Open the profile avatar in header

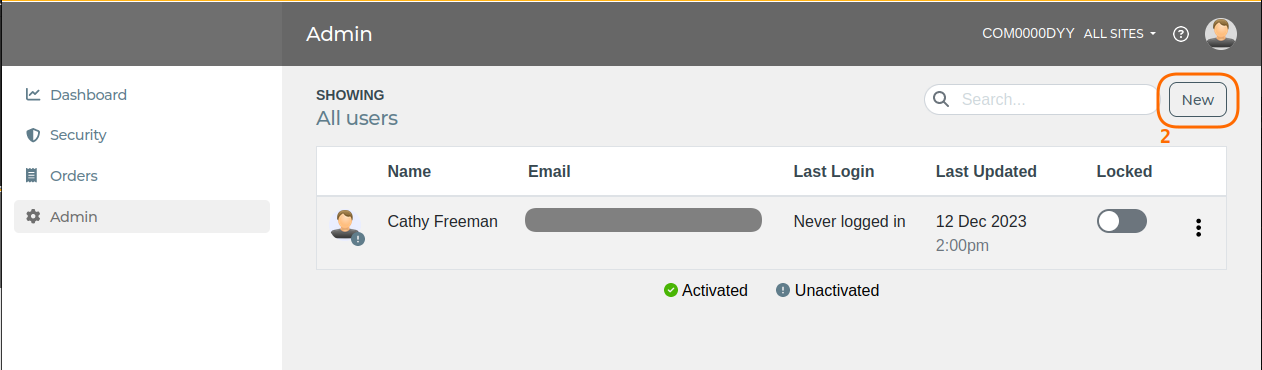pyautogui.click(x=1221, y=34)
